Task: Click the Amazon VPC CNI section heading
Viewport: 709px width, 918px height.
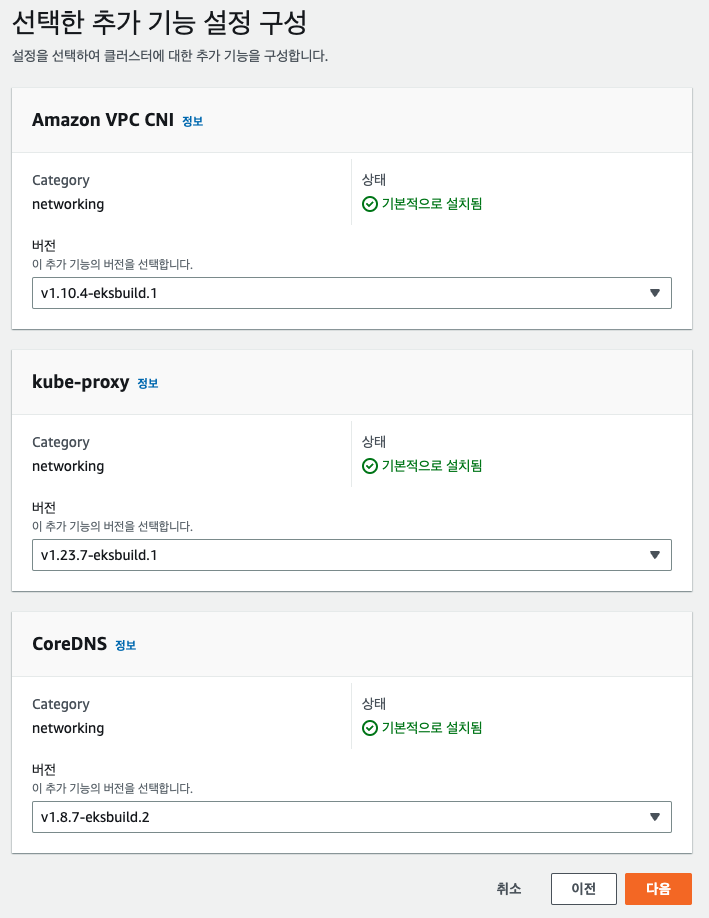Action: (x=103, y=120)
